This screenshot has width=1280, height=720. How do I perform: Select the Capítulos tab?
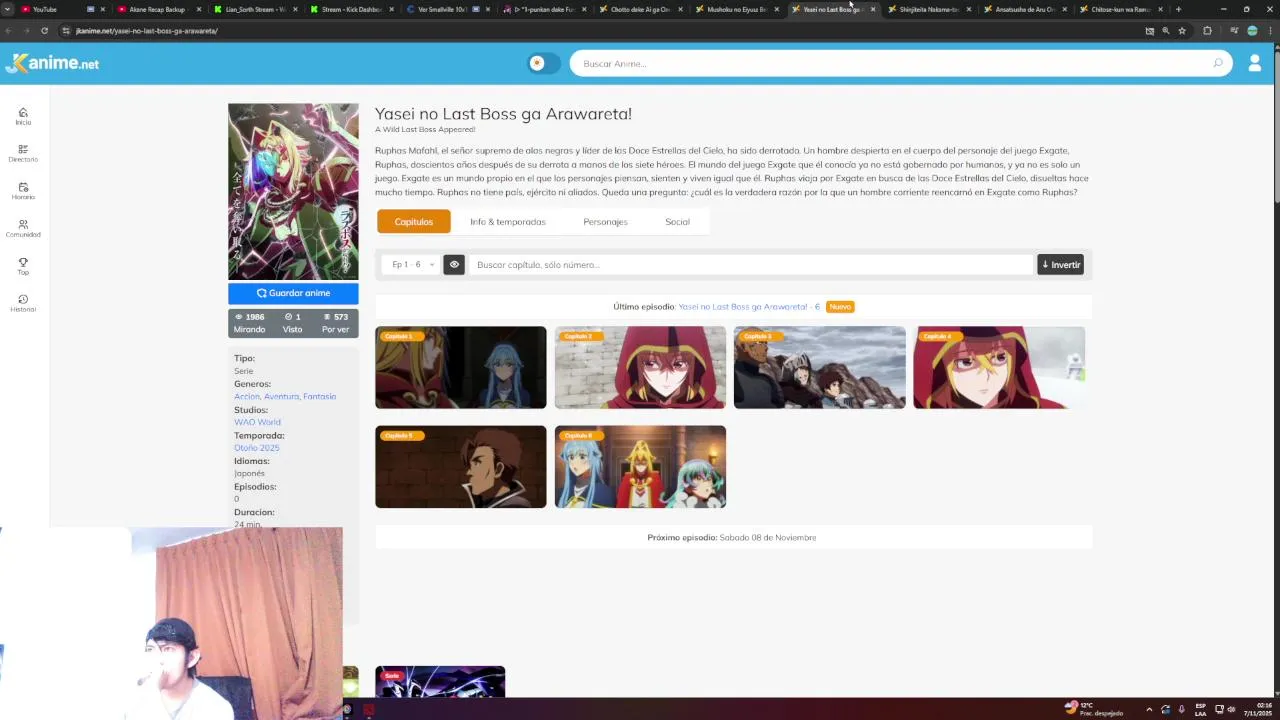(x=413, y=221)
